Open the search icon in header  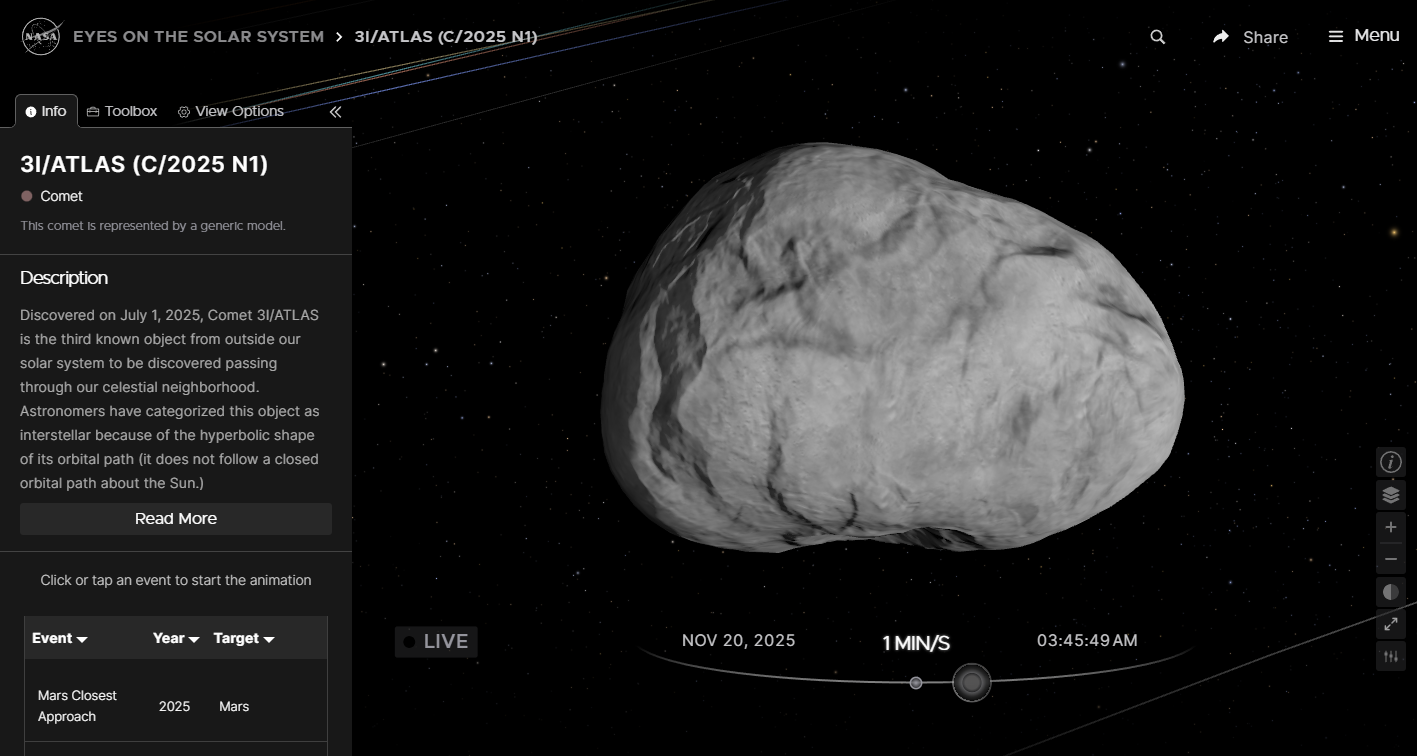[1158, 37]
